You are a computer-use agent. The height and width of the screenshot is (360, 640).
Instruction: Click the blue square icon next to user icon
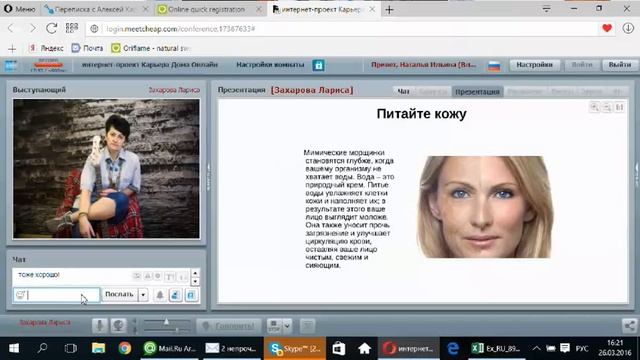point(191,295)
